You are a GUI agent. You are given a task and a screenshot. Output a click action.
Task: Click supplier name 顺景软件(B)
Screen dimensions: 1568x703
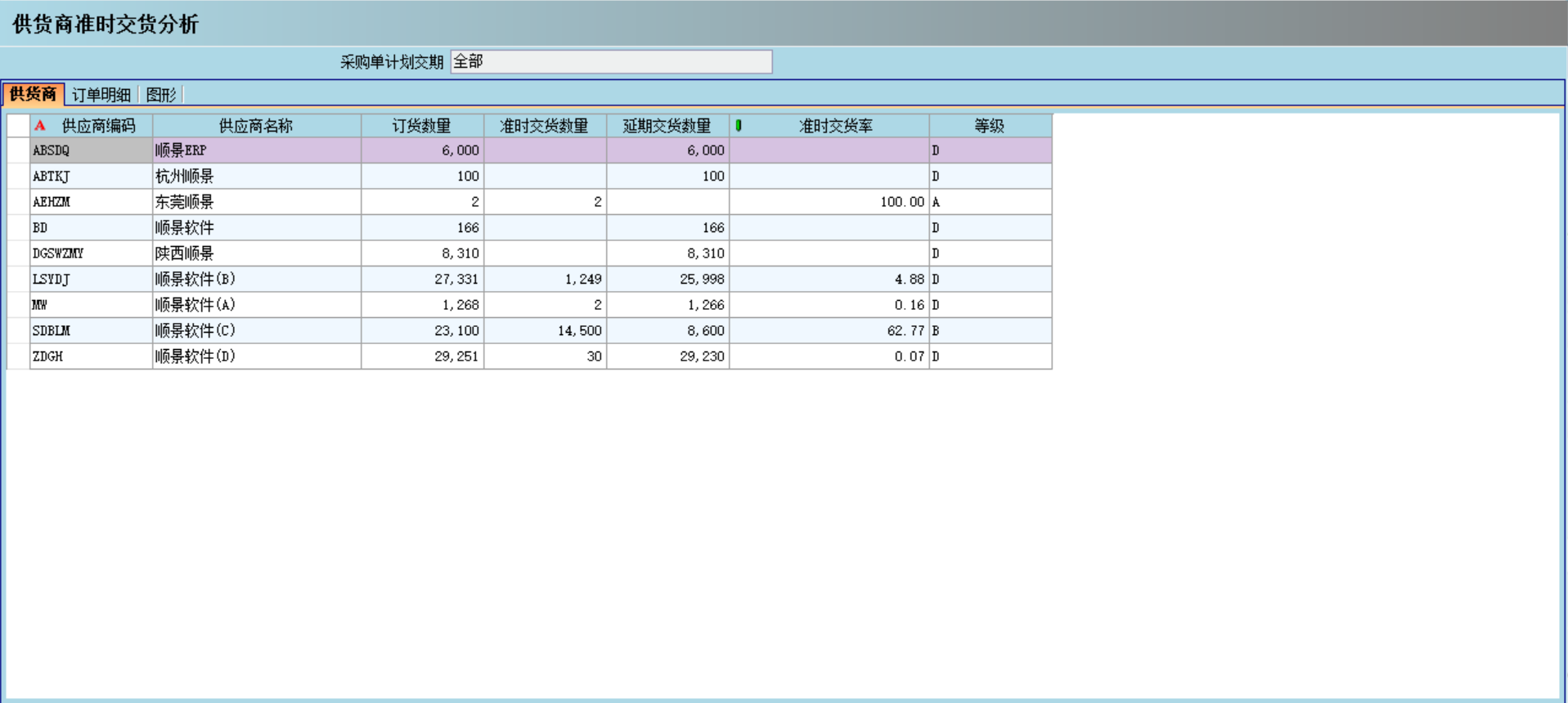coord(257,280)
